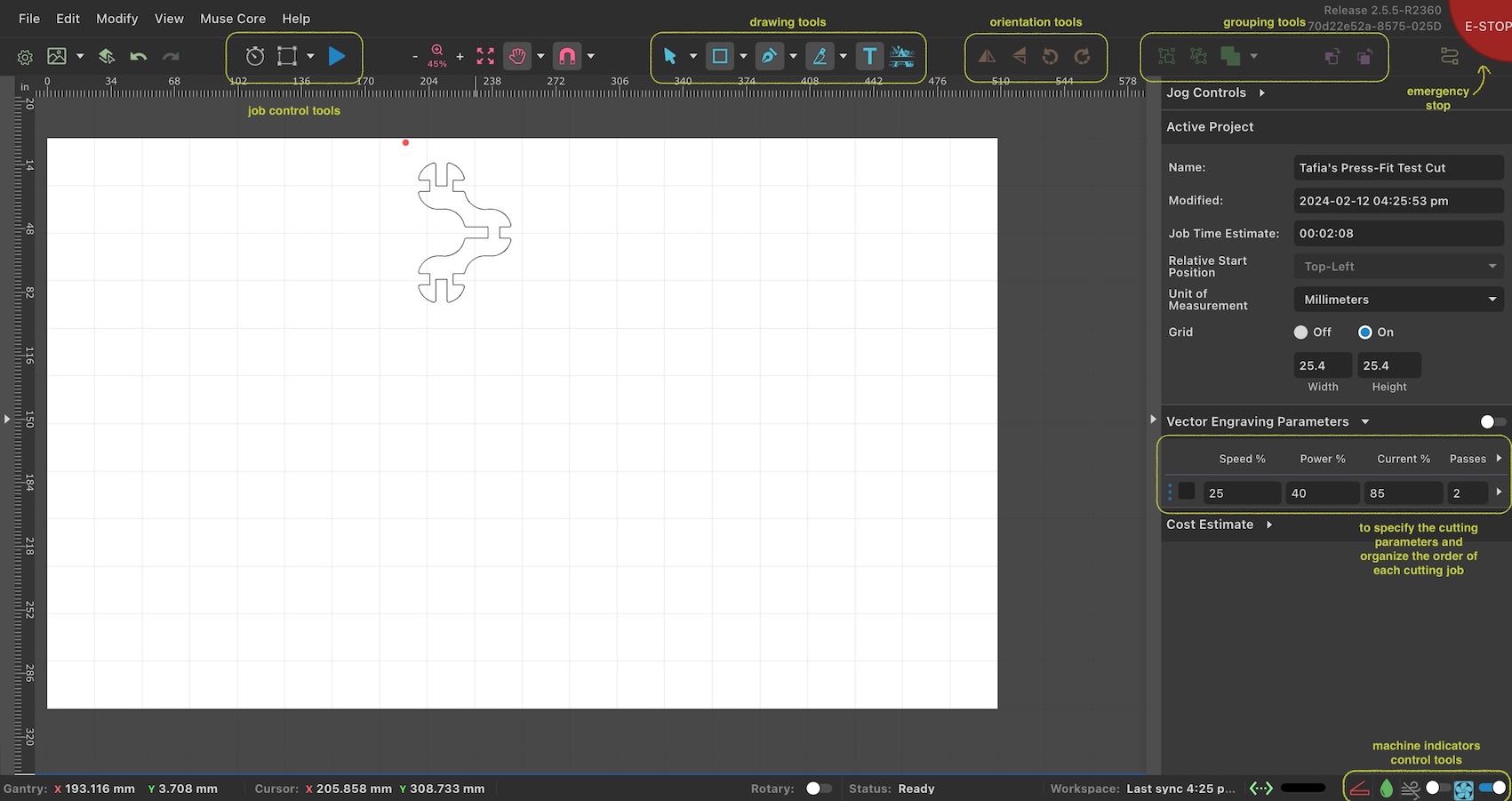Open the import image dropdown arrow
This screenshot has width=1512, height=801.
(80, 56)
